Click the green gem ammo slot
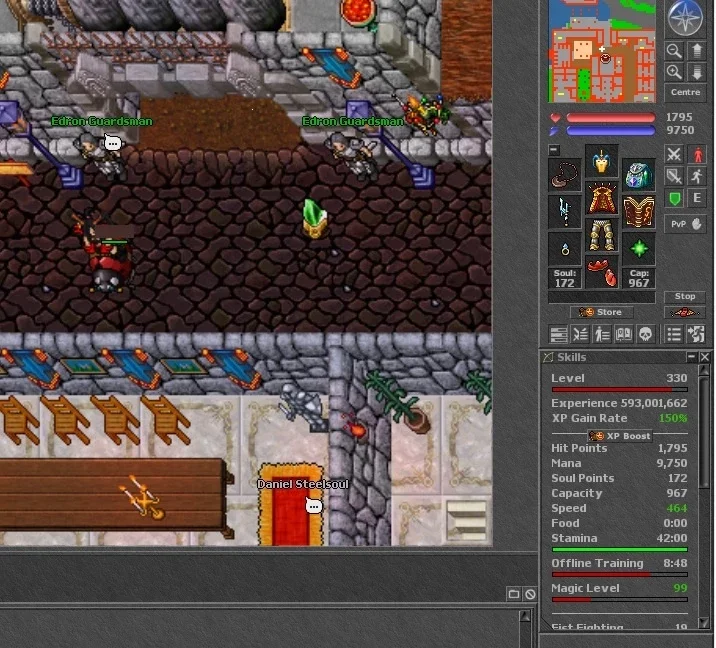 pyautogui.click(x=639, y=249)
